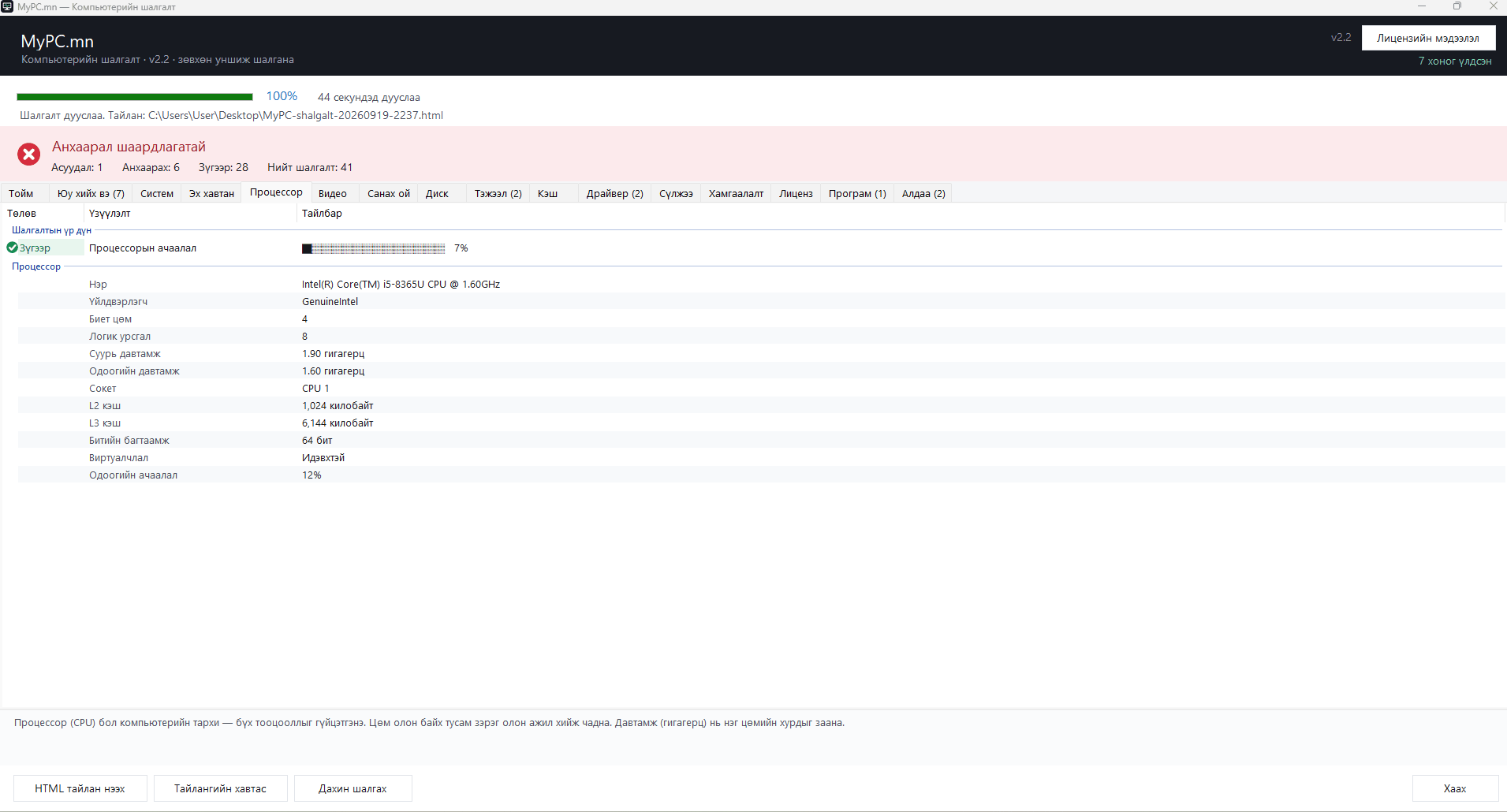1507x812 pixels.
Task: Click the CPU 1 socket value
Action: [x=315, y=388]
